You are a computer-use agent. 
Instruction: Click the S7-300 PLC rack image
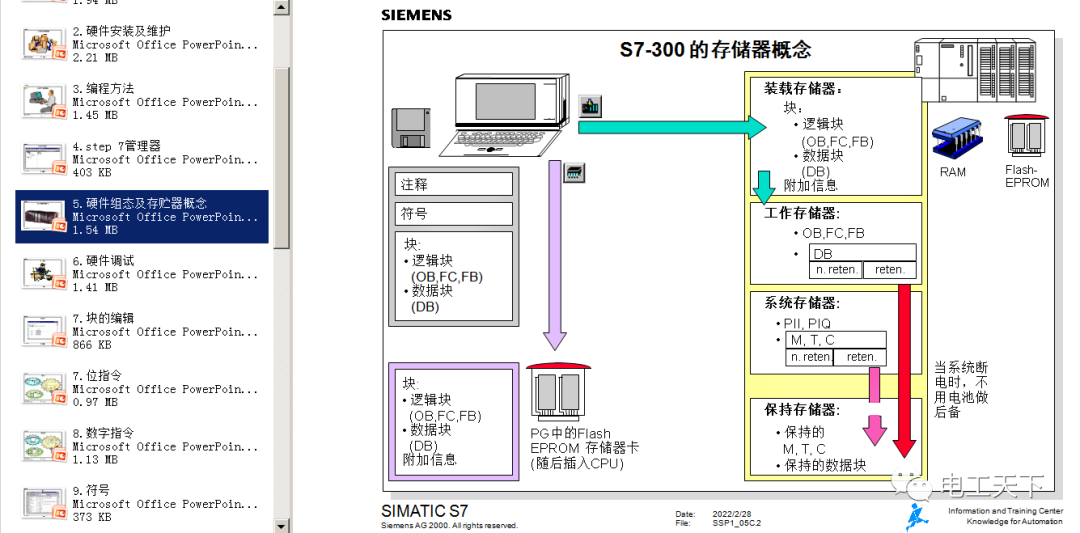(x=975, y=69)
